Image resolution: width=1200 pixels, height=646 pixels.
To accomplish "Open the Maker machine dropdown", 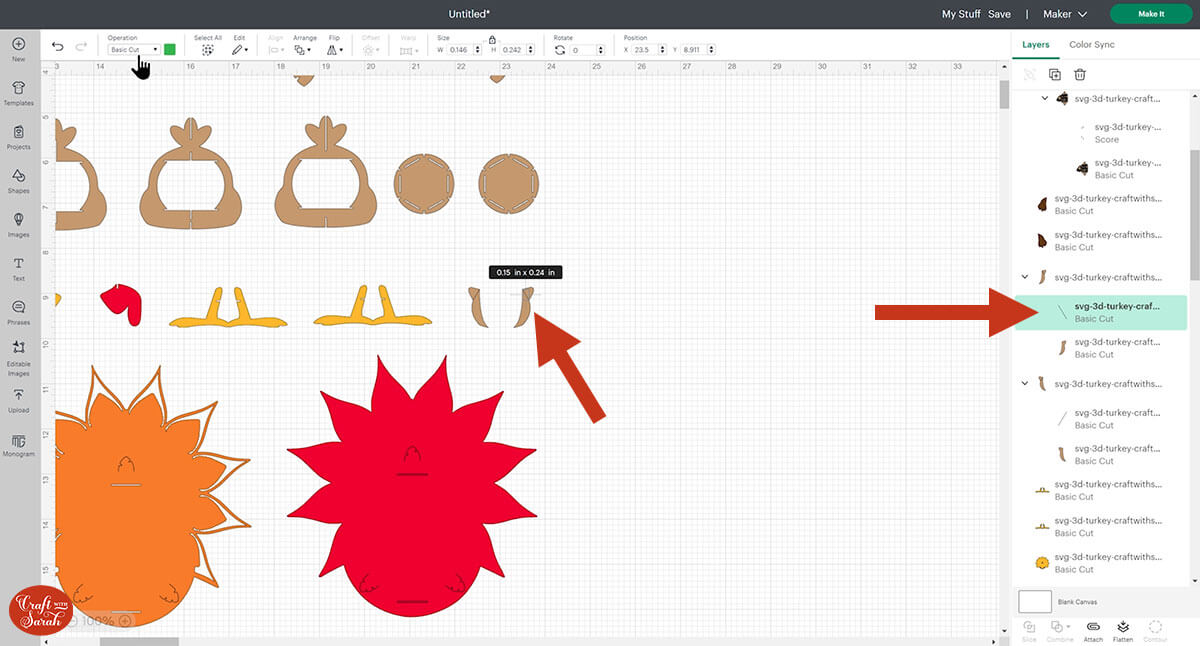I will pos(1065,14).
